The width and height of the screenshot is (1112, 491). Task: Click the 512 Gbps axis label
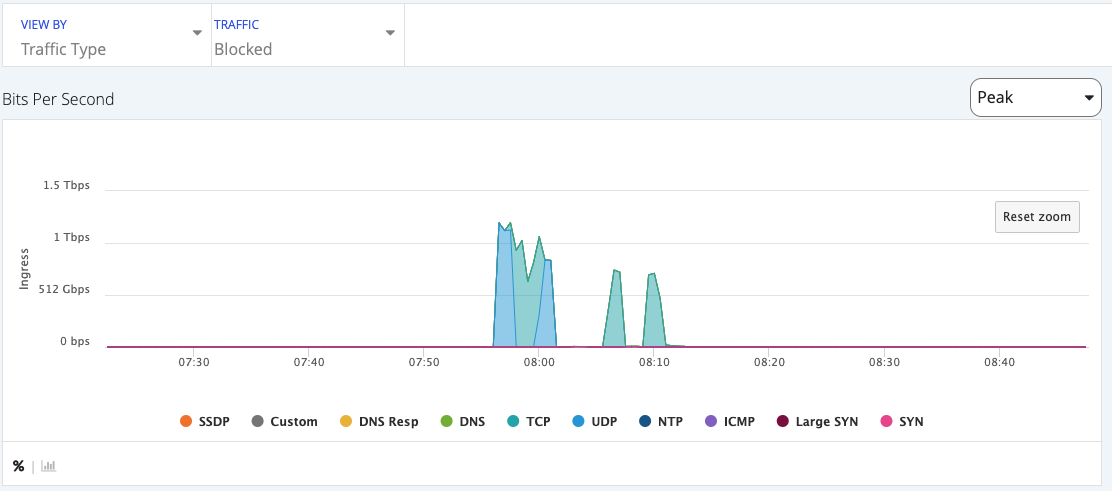(x=65, y=289)
